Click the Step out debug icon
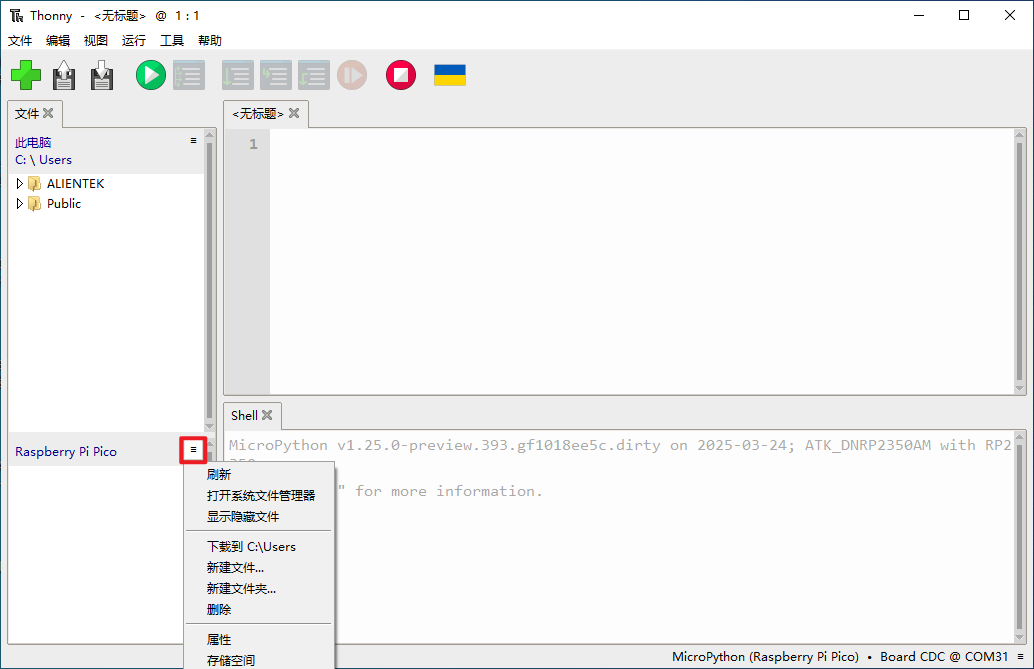The width and height of the screenshot is (1034, 669). [x=314, y=75]
